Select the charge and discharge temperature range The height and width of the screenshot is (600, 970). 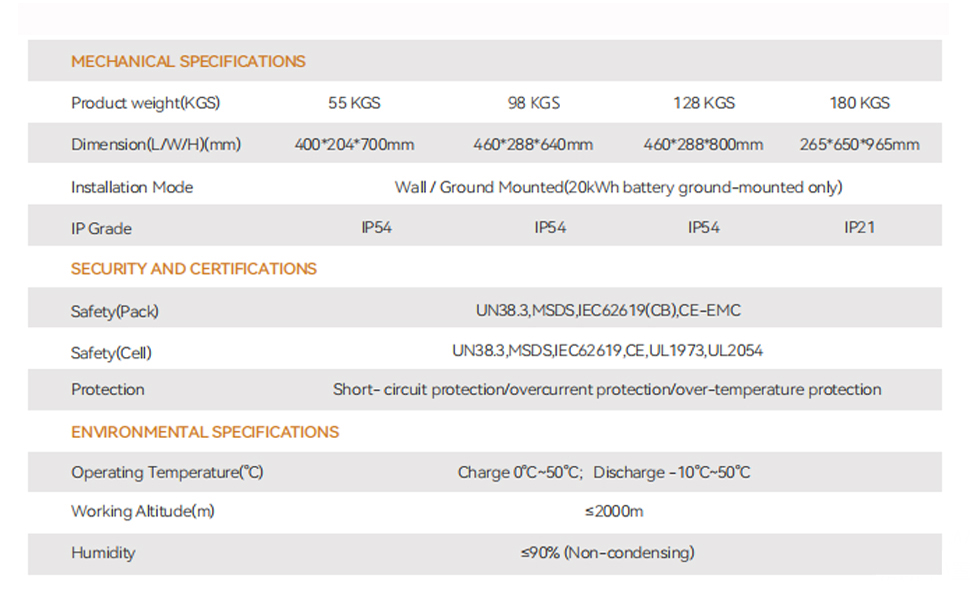(604, 473)
